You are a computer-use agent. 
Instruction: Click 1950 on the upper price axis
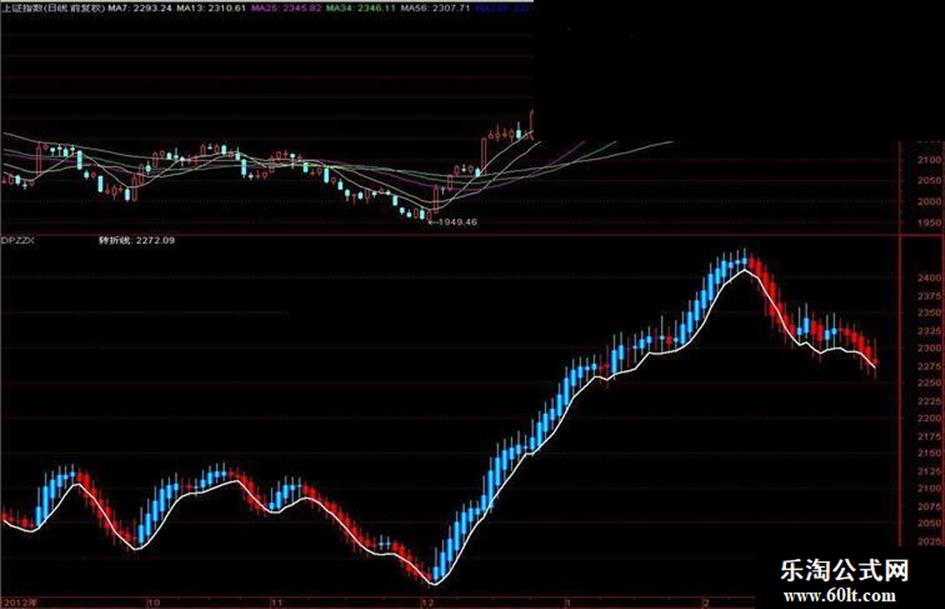(929, 222)
